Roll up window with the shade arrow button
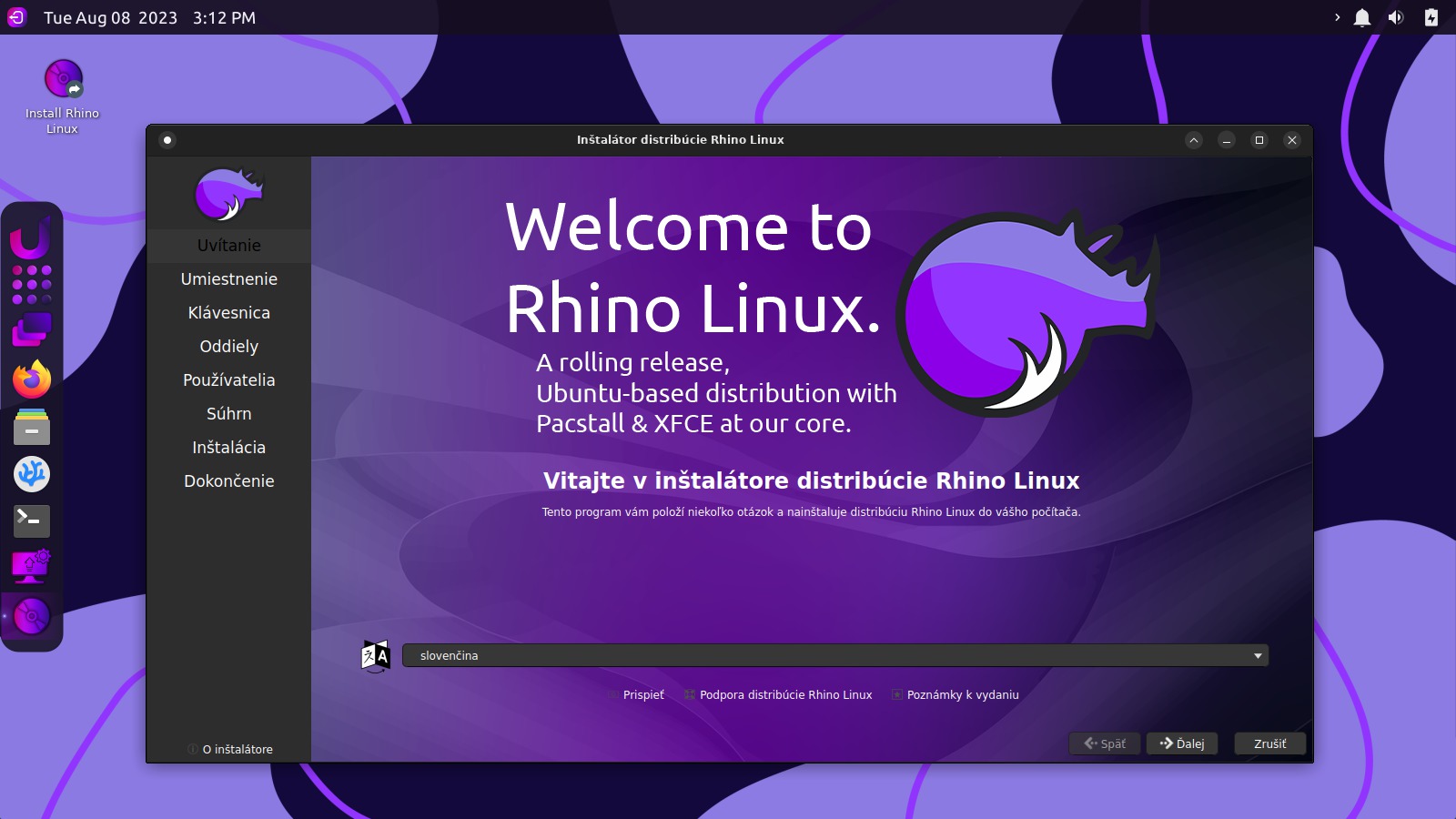This screenshot has height=819, width=1456. tap(1194, 140)
